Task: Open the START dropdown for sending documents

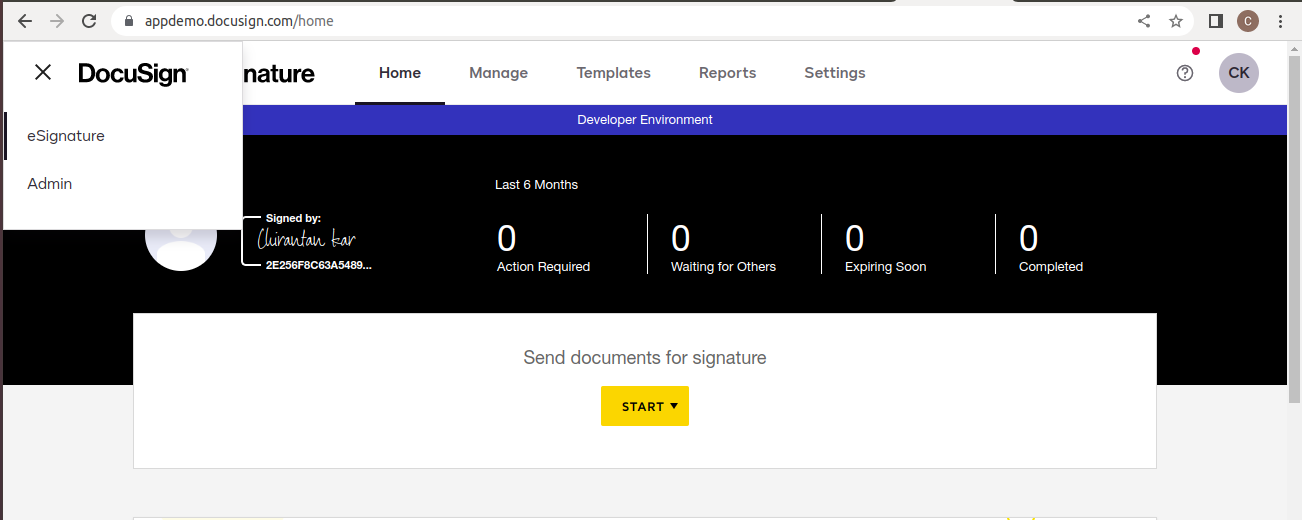Action: (645, 406)
